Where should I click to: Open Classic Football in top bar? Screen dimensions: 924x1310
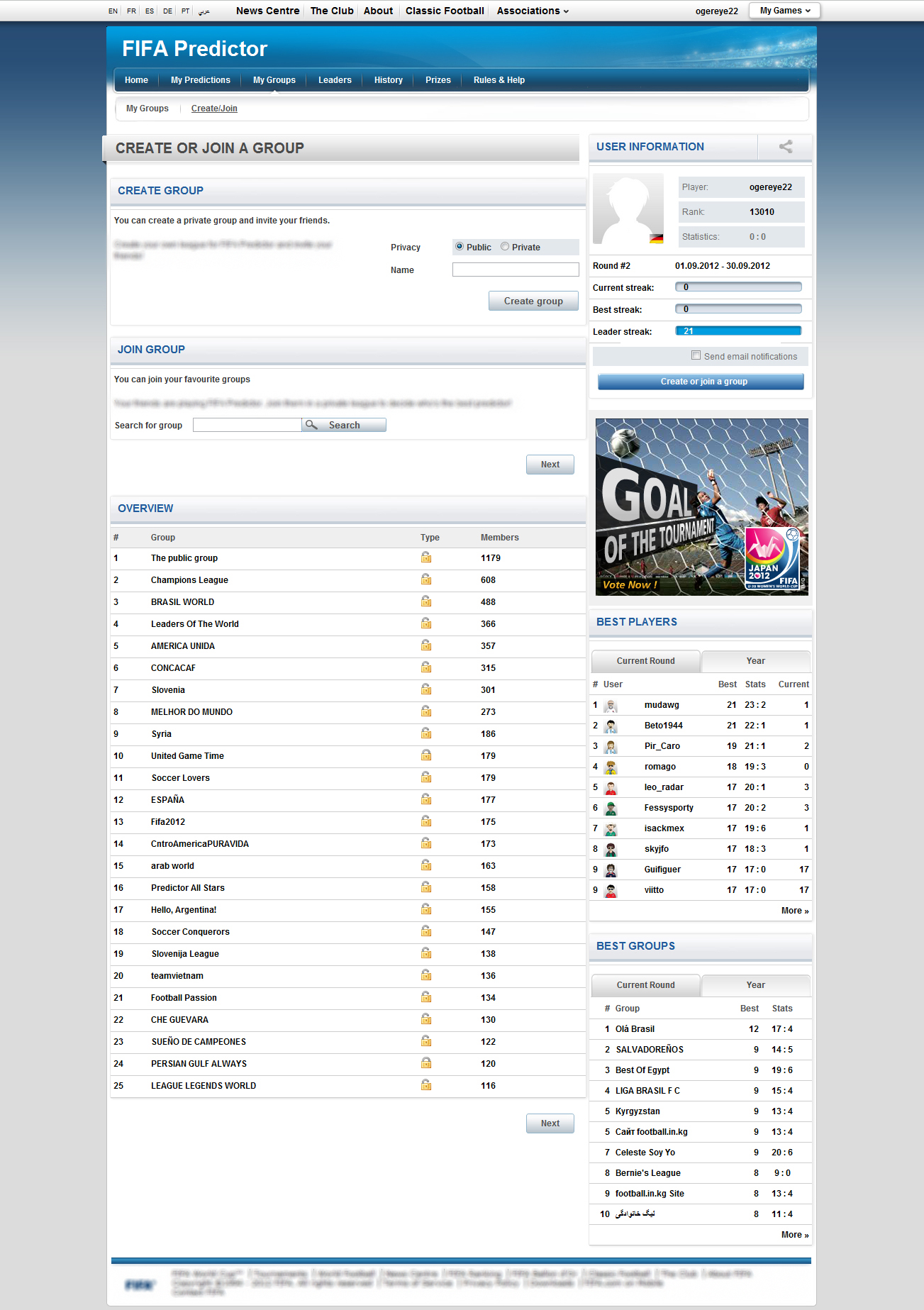click(445, 11)
